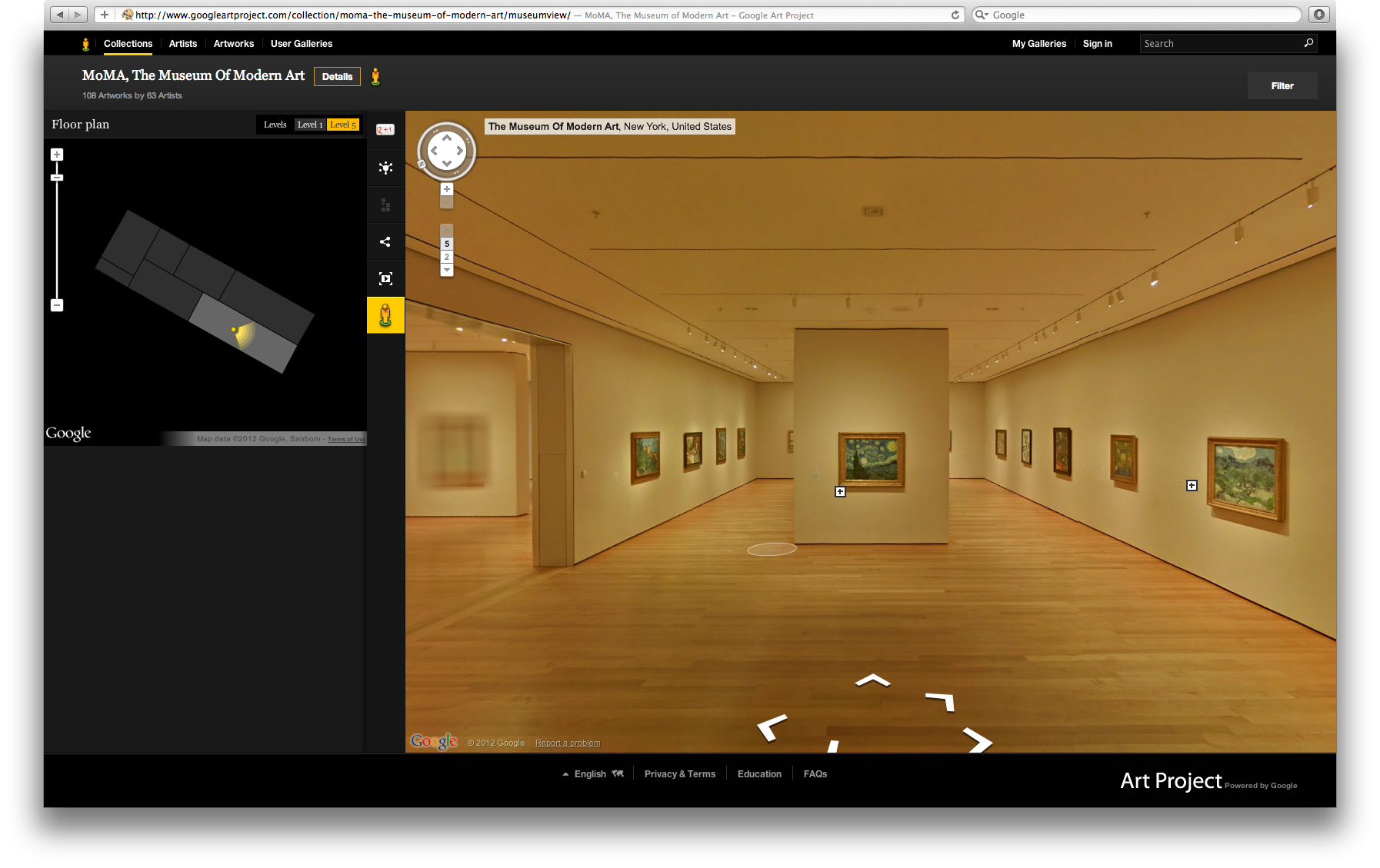This screenshot has width=1380, height=868.
Task: Switch to the Artworks tab
Action: coord(233,44)
